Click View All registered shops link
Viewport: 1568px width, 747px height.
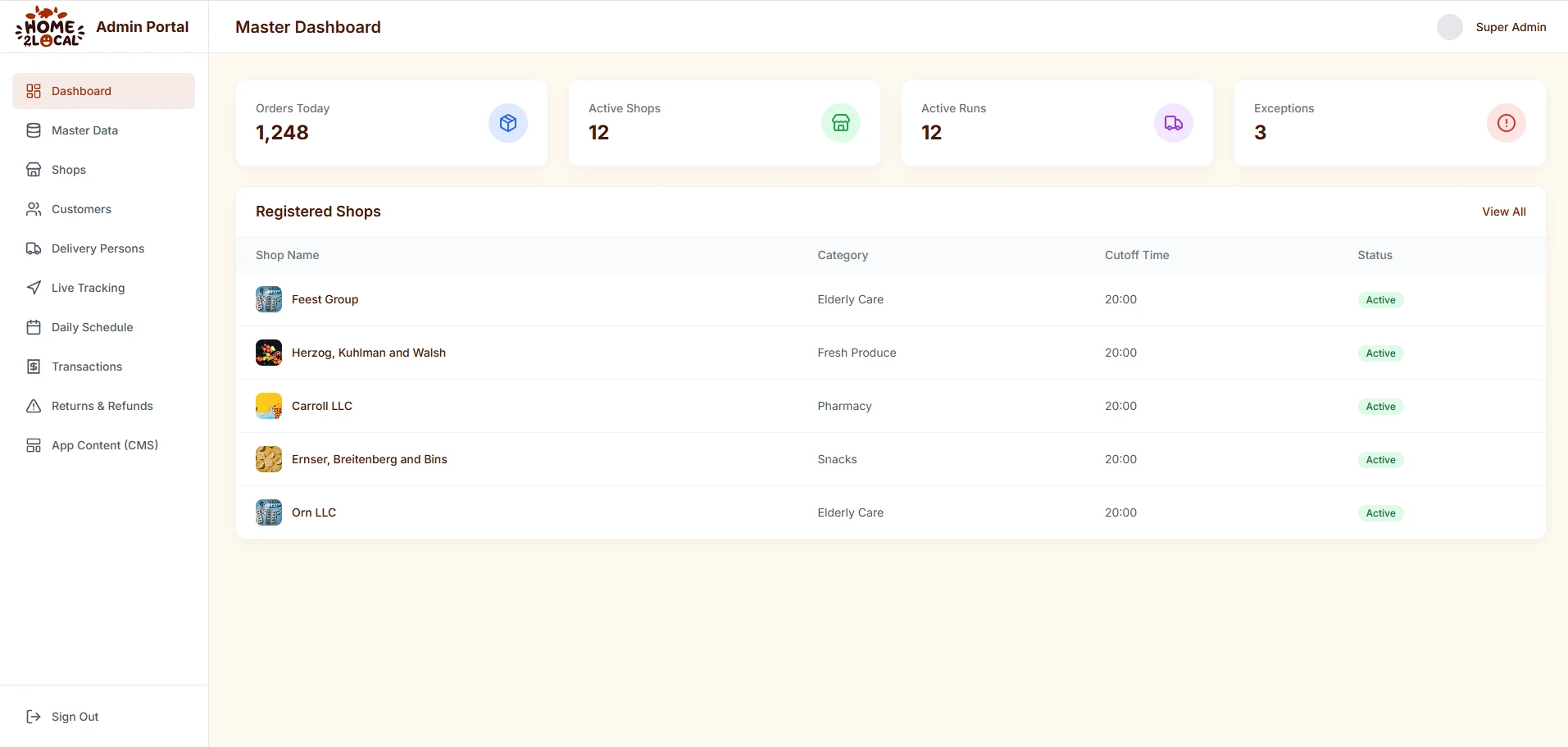pyautogui.click(x=1504, y=212)
